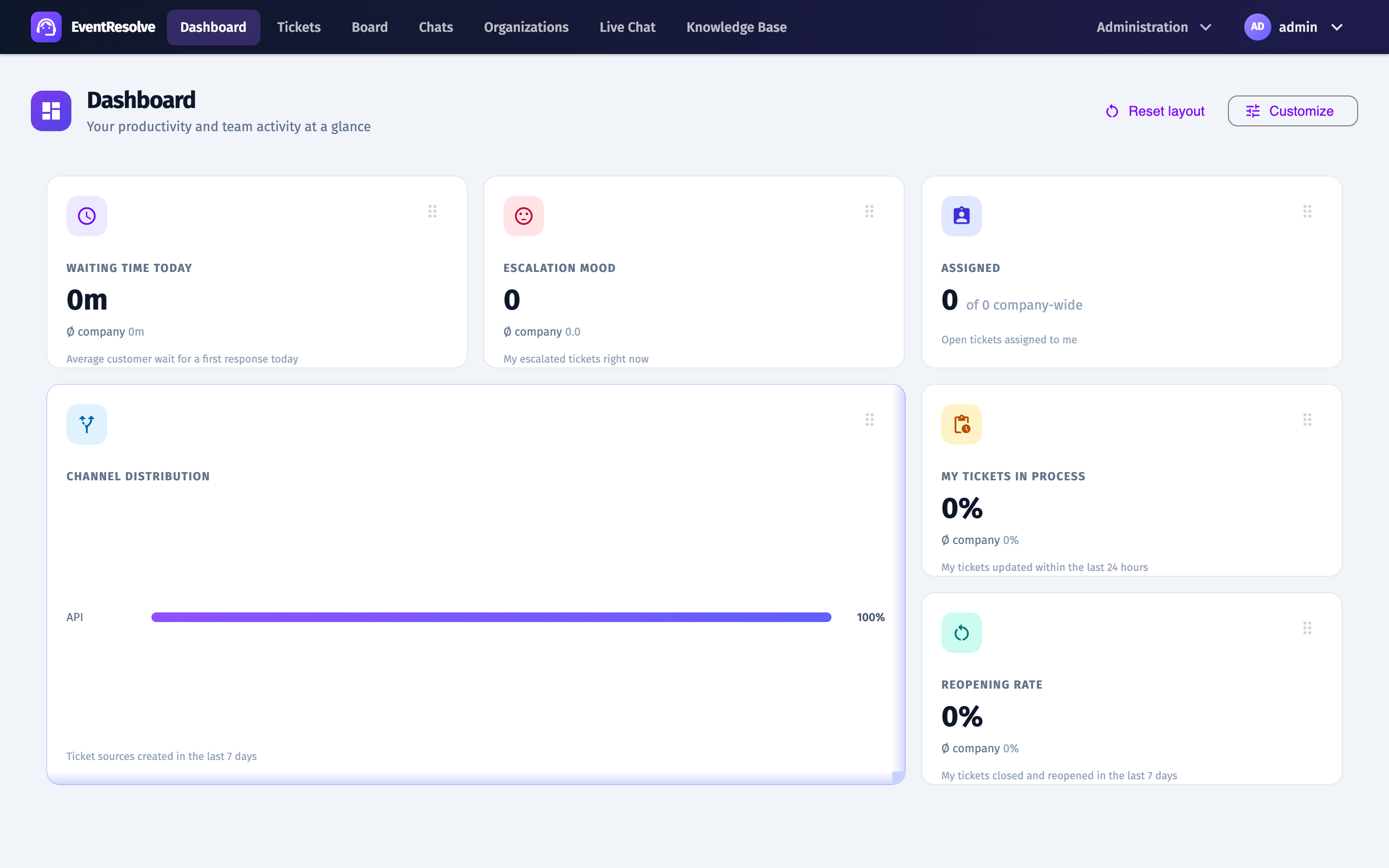1389x868 pixels.
Task: Click "Ticket sources created in the last 7 days"
Action: [x=161, y=756]
